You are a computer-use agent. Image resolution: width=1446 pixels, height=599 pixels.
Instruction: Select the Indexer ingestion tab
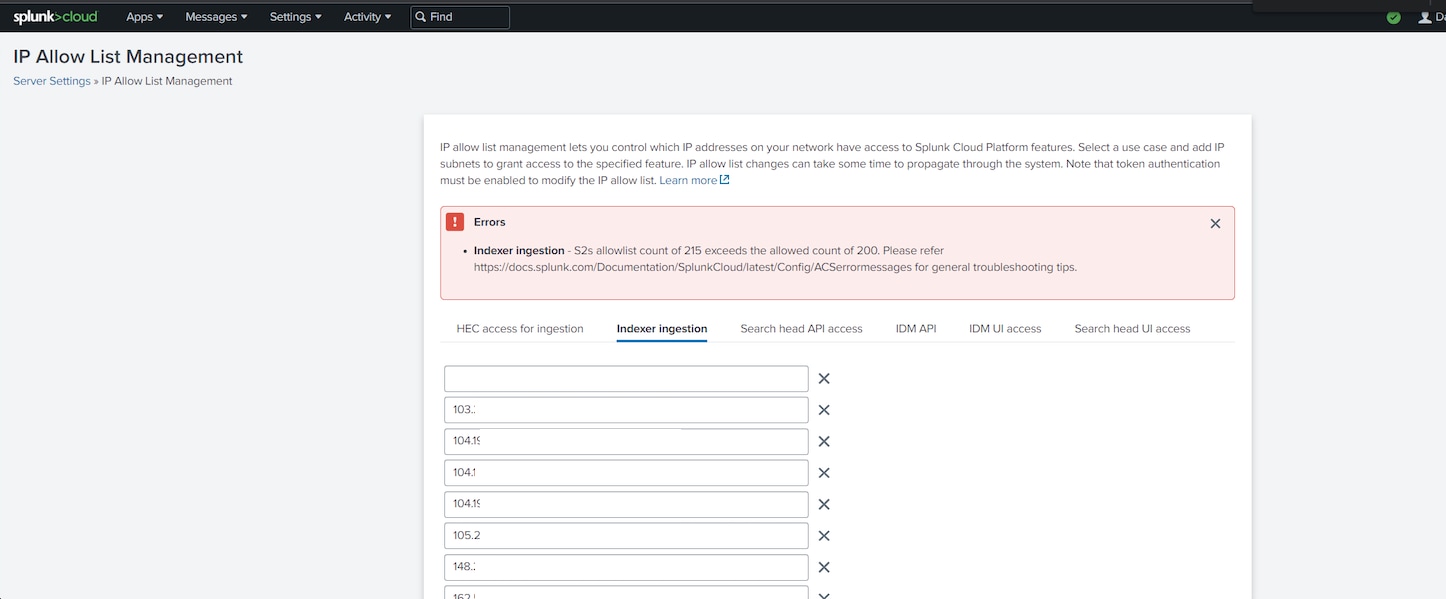tap(662, 328)
